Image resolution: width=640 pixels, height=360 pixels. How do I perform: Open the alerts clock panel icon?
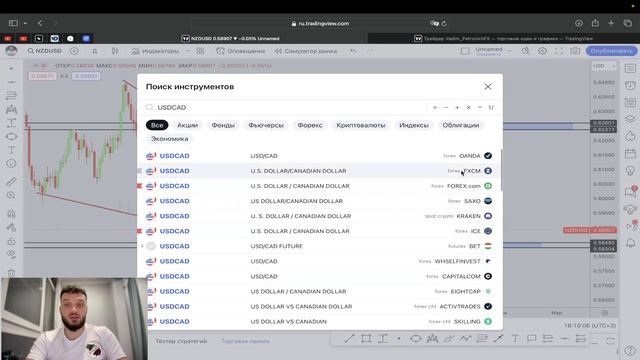tap(630, 85)
